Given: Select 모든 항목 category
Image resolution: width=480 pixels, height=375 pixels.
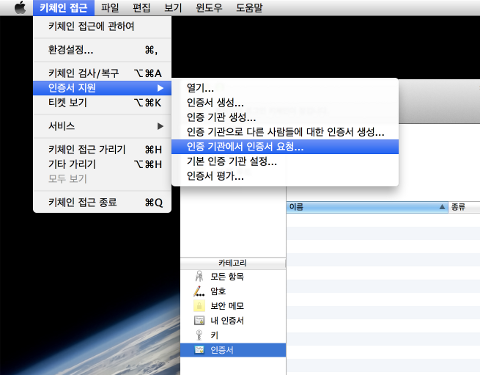Looking at the screenshot, I should pos(233,277).
